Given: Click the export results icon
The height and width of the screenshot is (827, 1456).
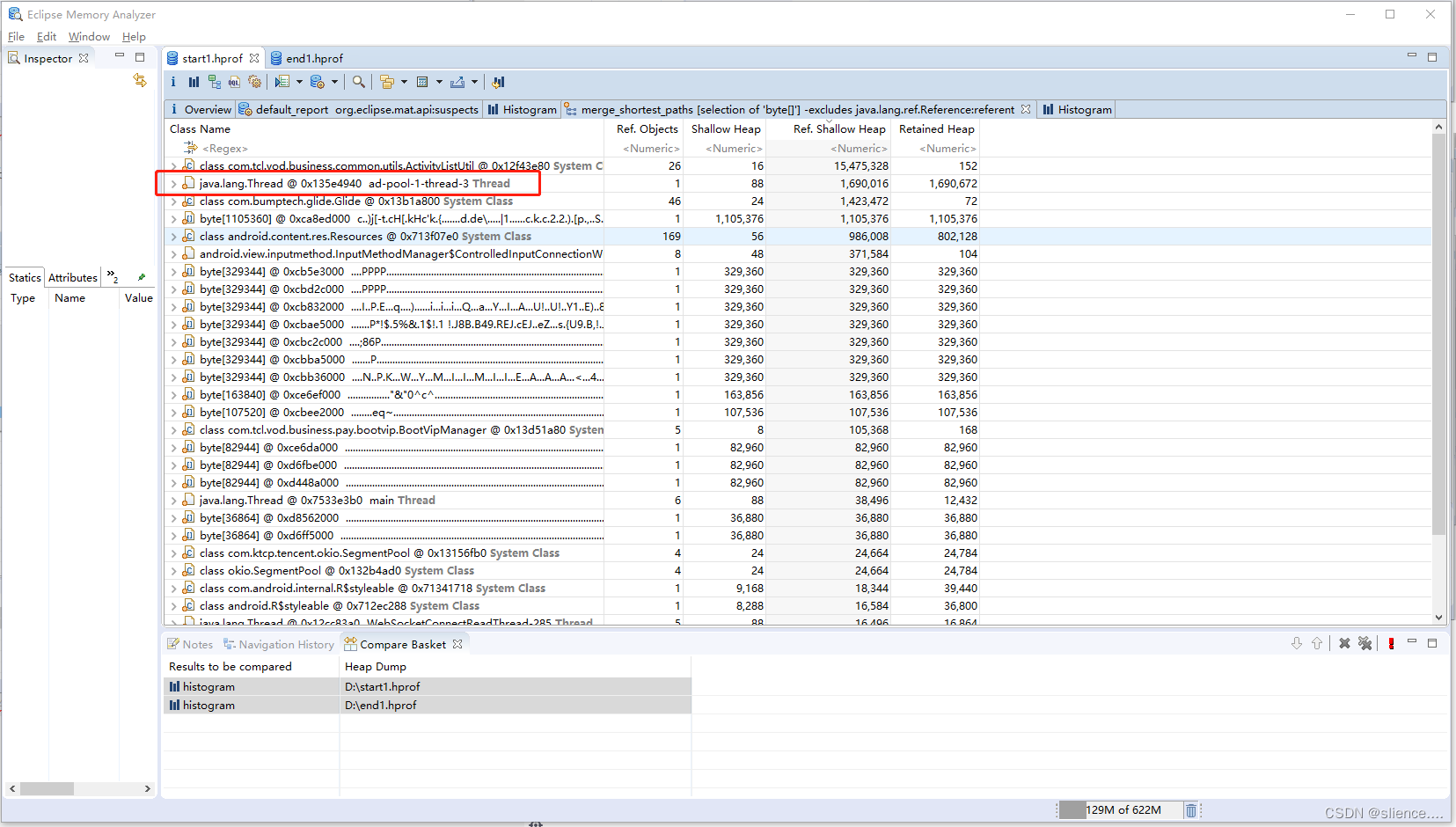Looking at the screenshot, I should click(x=457, y=82).
